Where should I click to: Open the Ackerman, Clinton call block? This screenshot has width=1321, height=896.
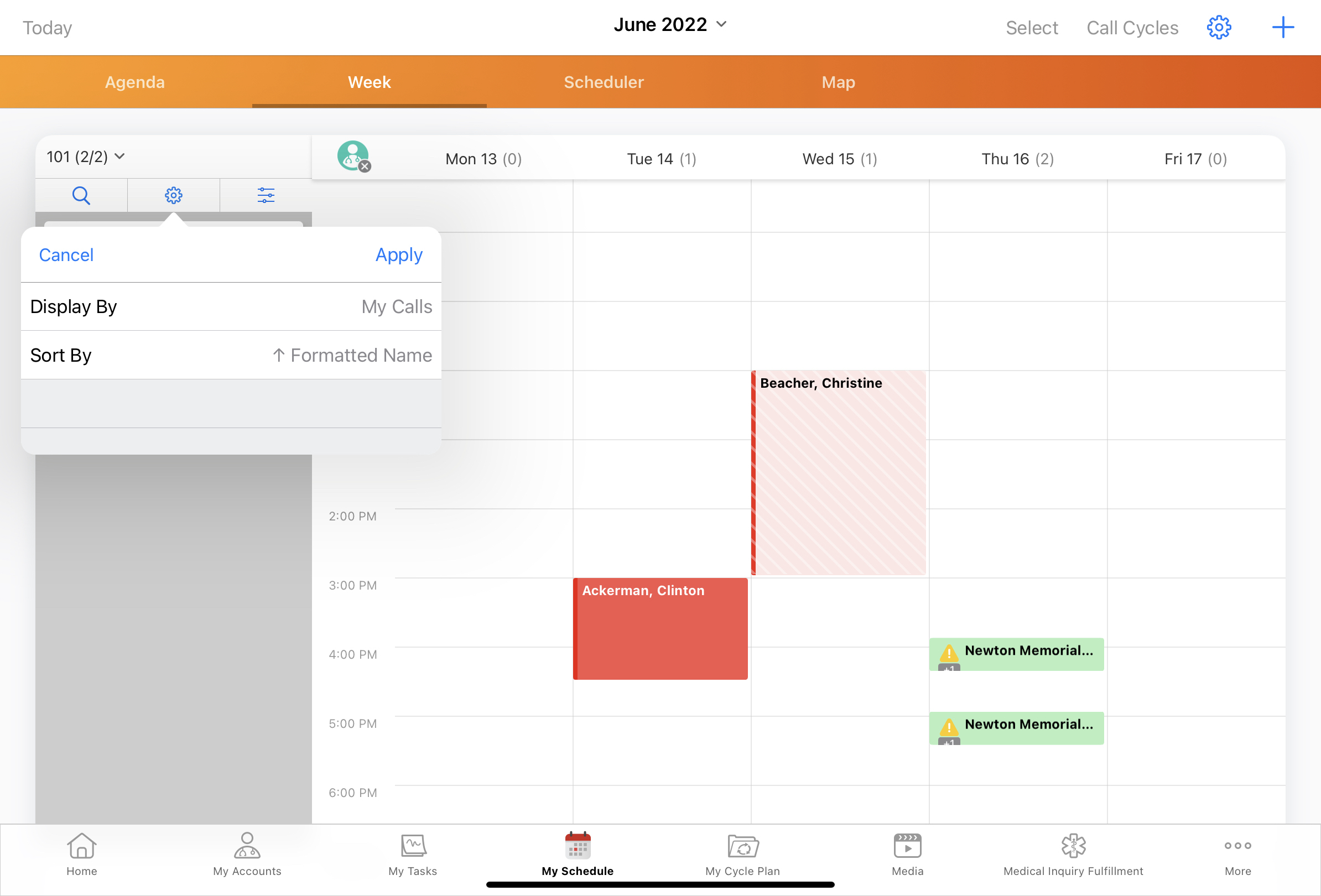click(x=660, y=628)
